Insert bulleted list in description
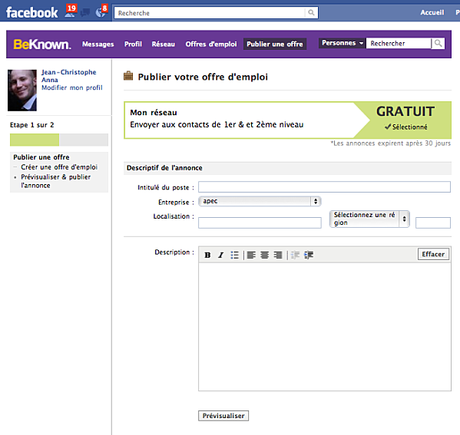460x435 pixels. 235,255
